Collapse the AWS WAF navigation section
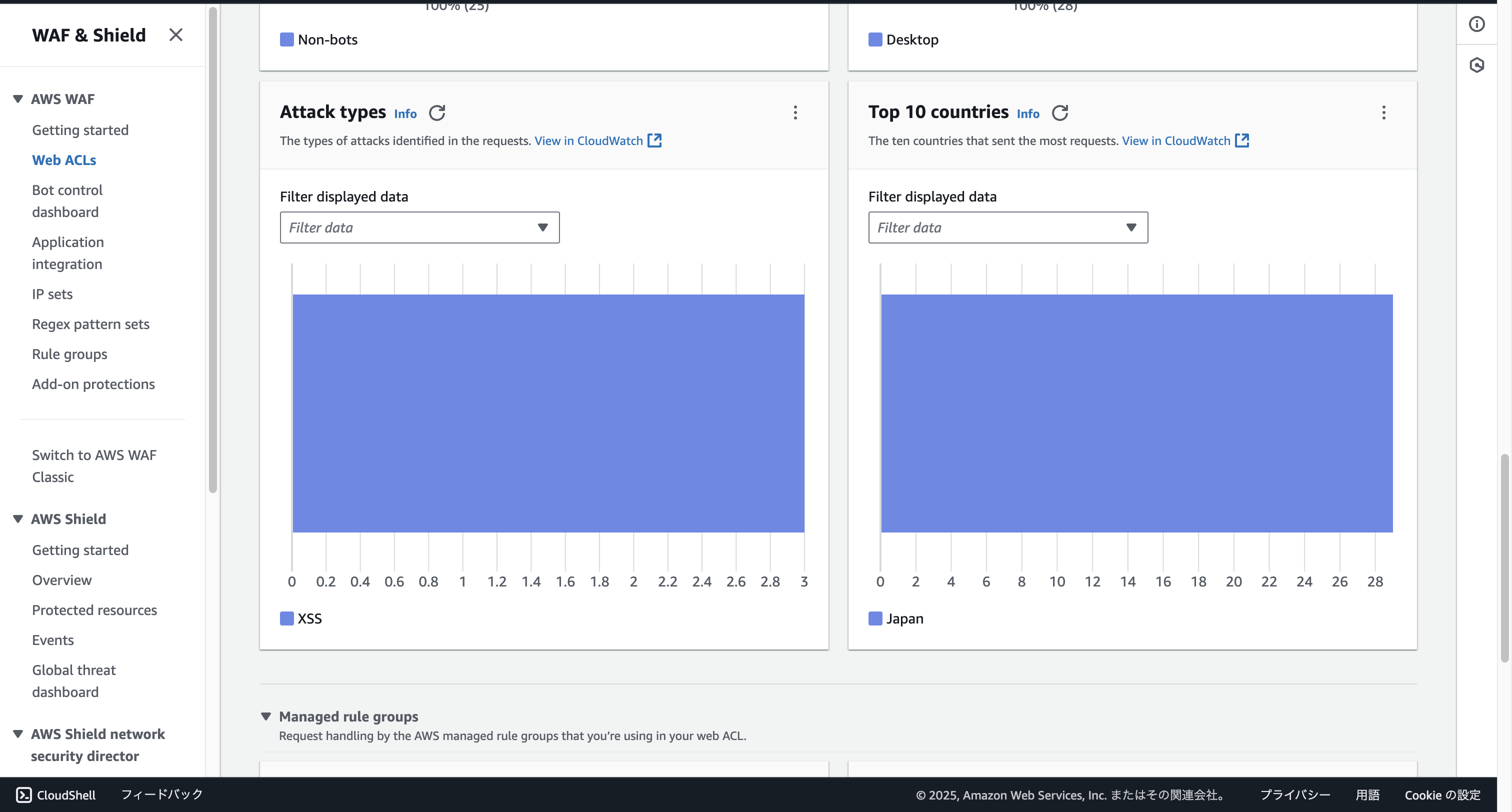1512x812 pixels. tap(18, 98)
